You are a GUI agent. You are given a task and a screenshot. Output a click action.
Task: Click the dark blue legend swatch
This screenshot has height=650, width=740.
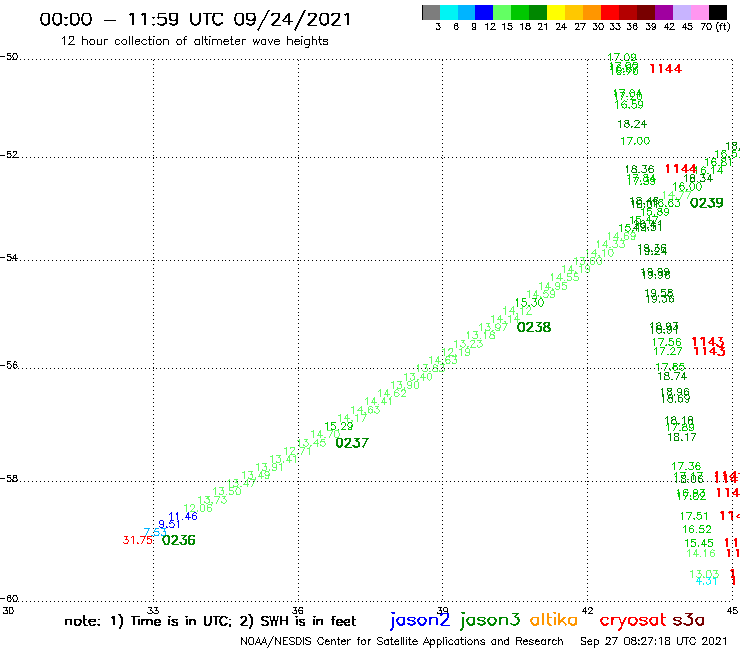pyautogui.click(x=484, y=12)
